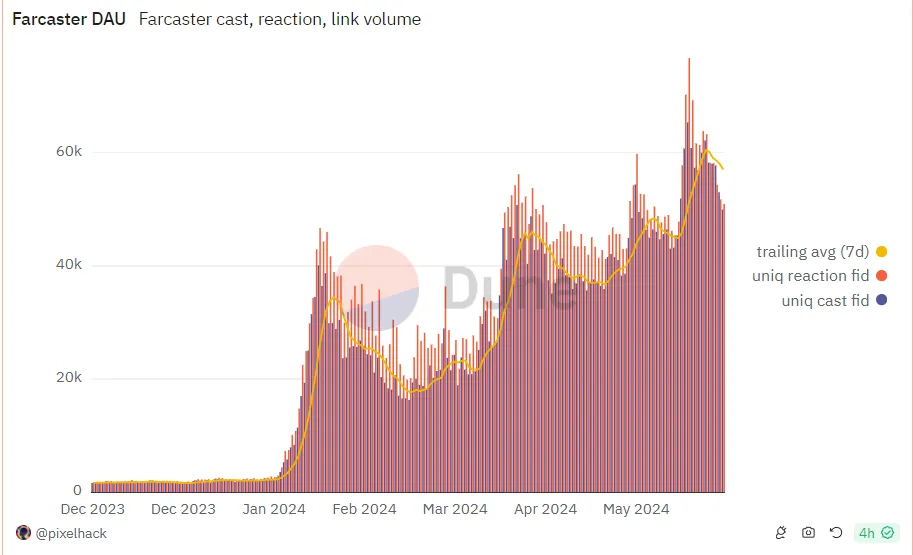Image resolution: width=913 pixels, height=555 pixels.
Task: Click the 60k y-axis label
Action: (x=69, y=151)
